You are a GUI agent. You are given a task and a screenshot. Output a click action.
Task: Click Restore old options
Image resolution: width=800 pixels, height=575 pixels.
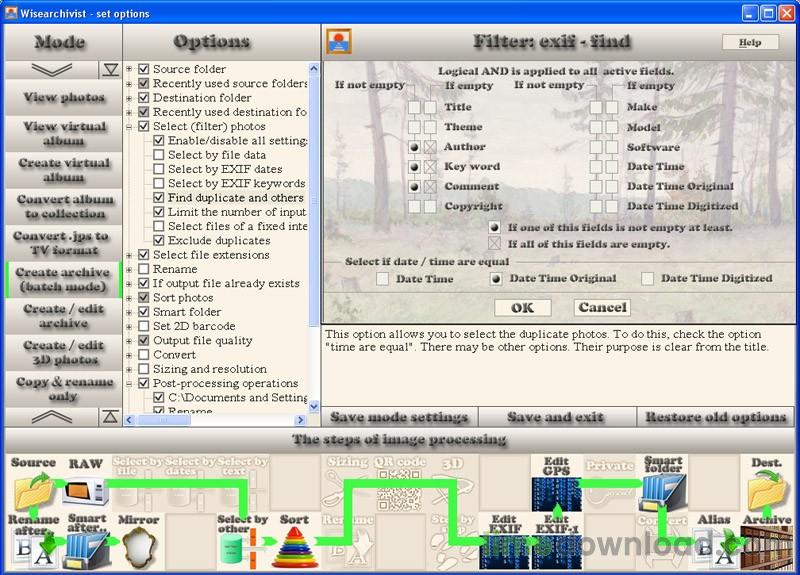pyautogui.click(x=715, y=417)
